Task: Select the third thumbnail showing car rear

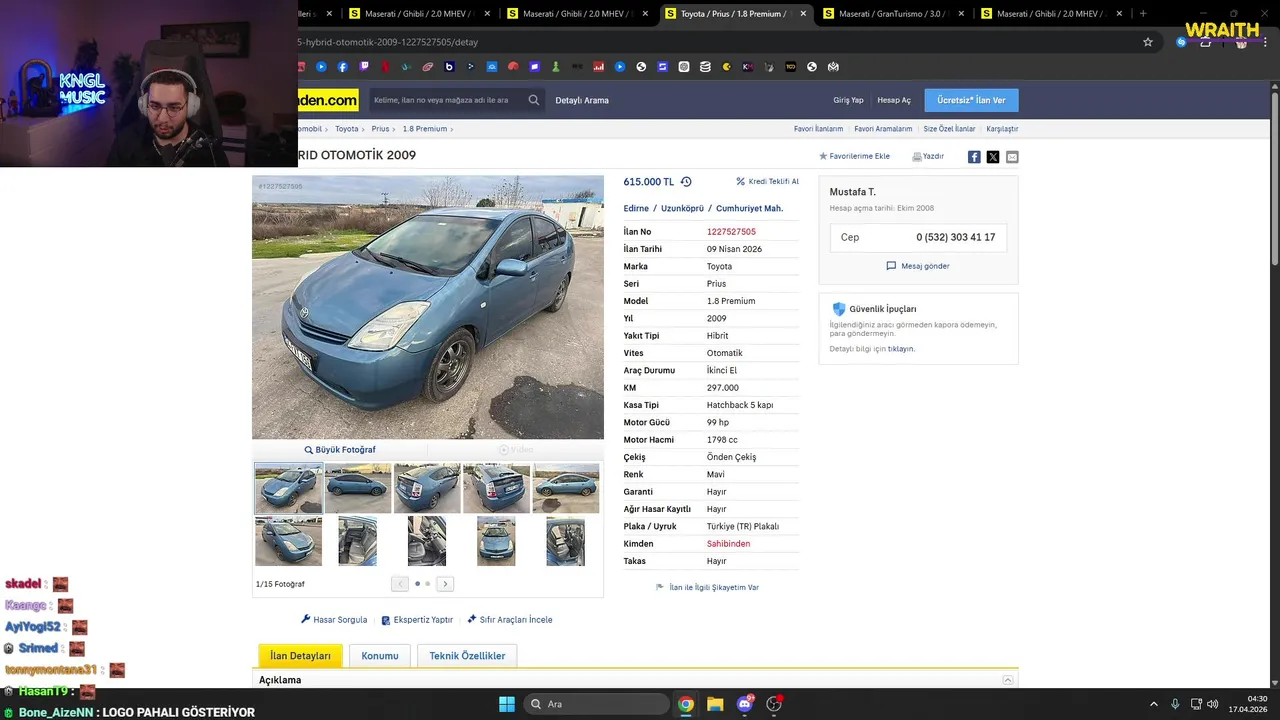Action: coord(427,488)
